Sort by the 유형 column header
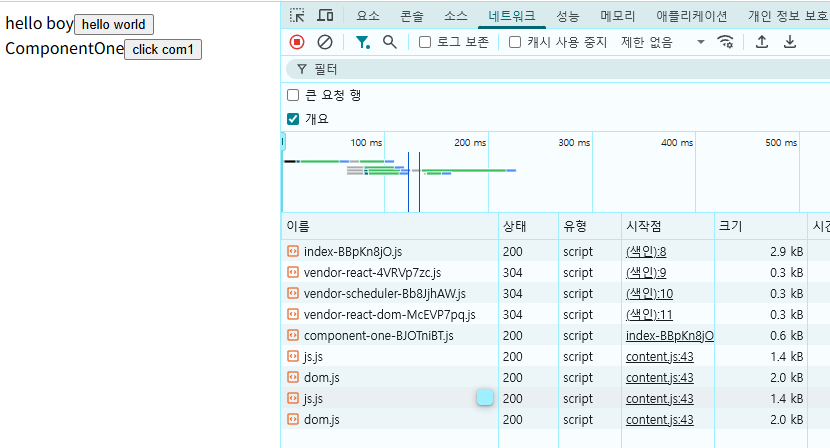830x448 pixels. coord(590,226)
